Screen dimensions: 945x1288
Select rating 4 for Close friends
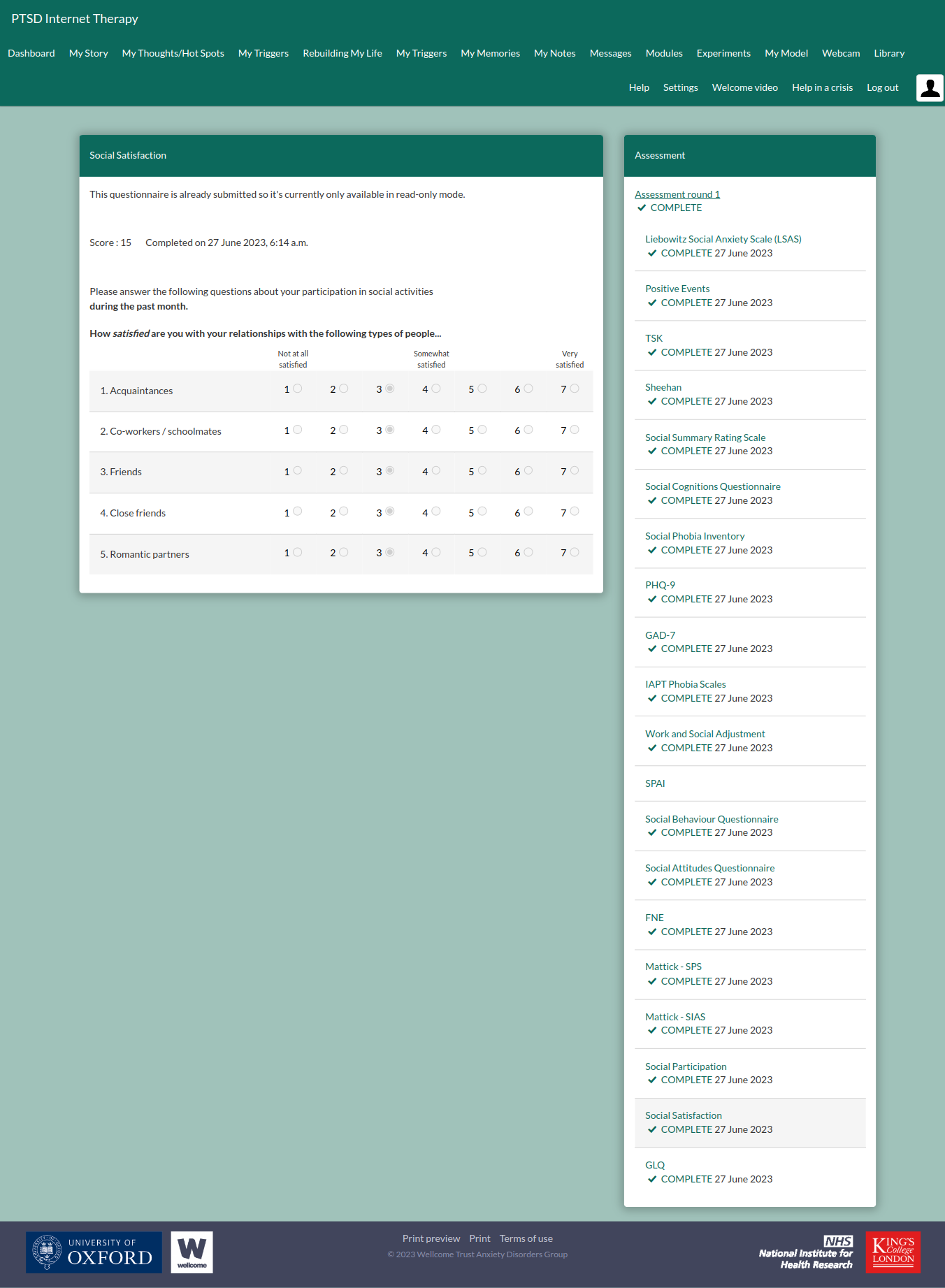click(x=436, y=512)
